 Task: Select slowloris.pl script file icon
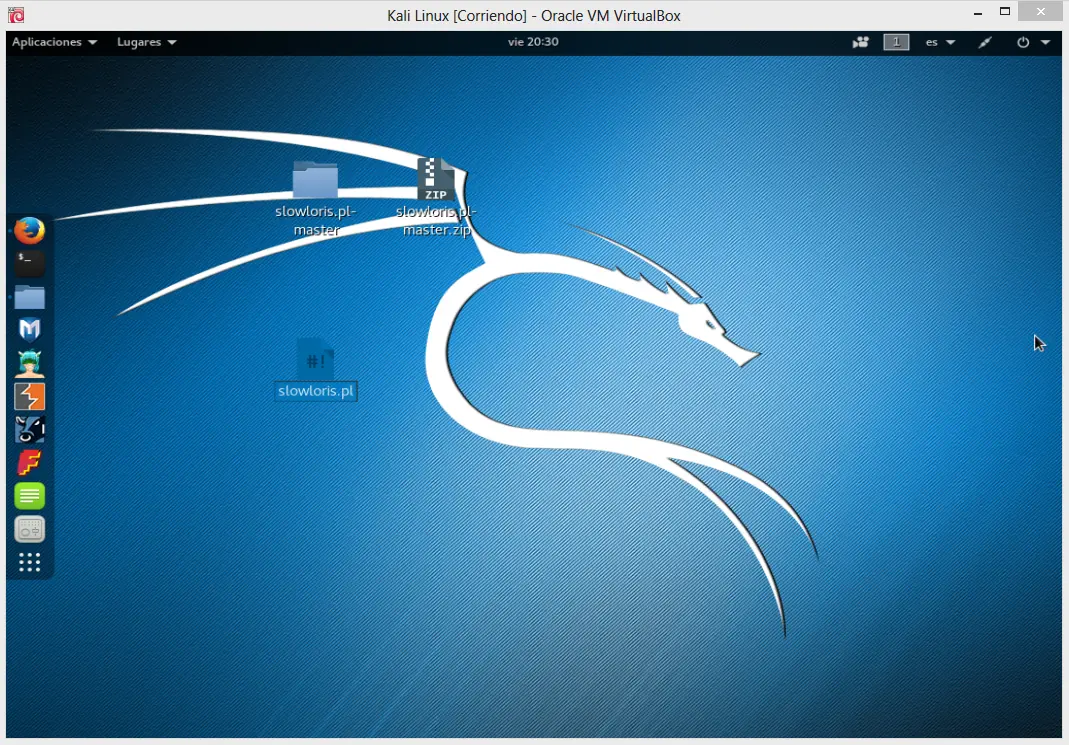(x=315, y=359)
